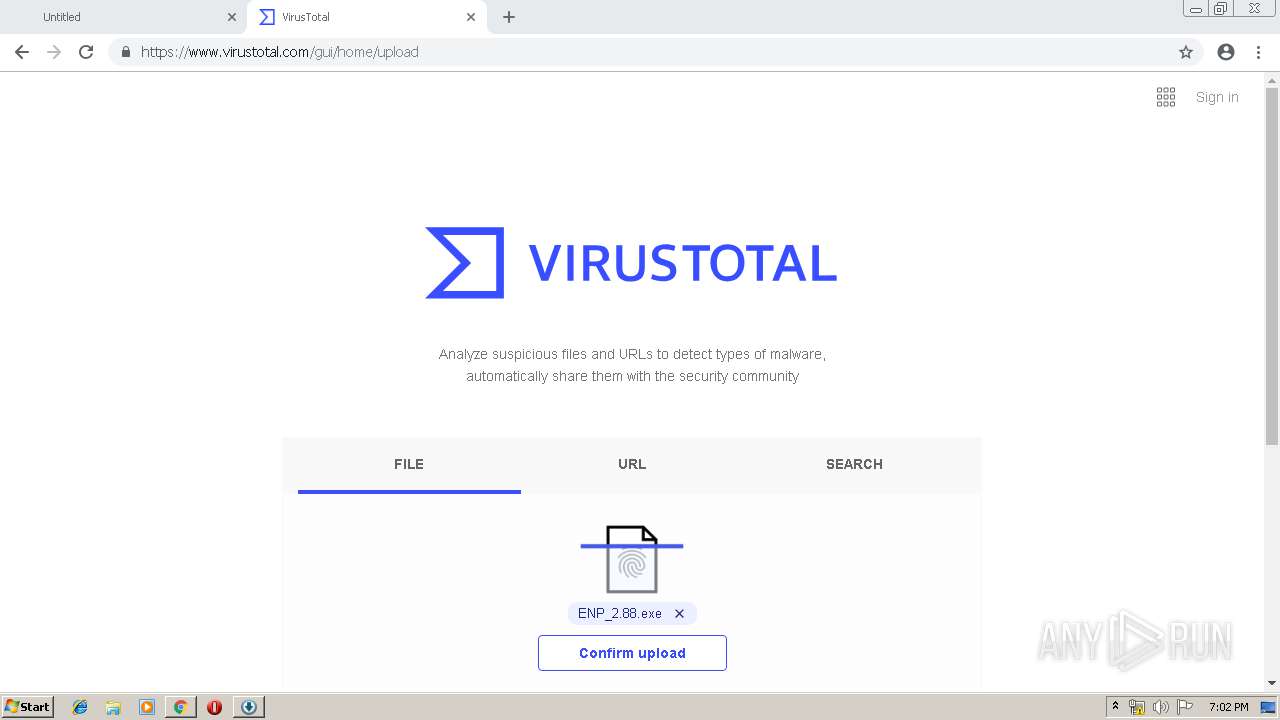Open Windows Explorer folder icon in taskbar
Screen dimensions: 1280x720
point(113,707)
